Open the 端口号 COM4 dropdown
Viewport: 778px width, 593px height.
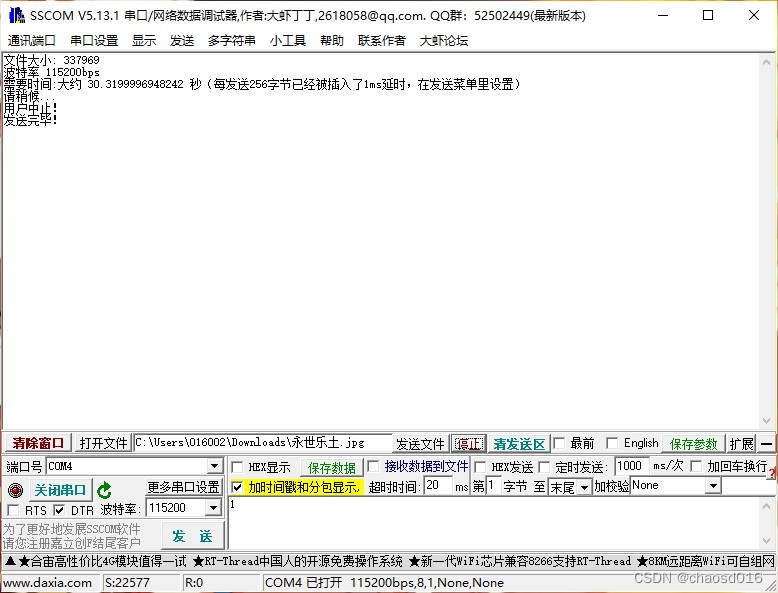point(214,466)
